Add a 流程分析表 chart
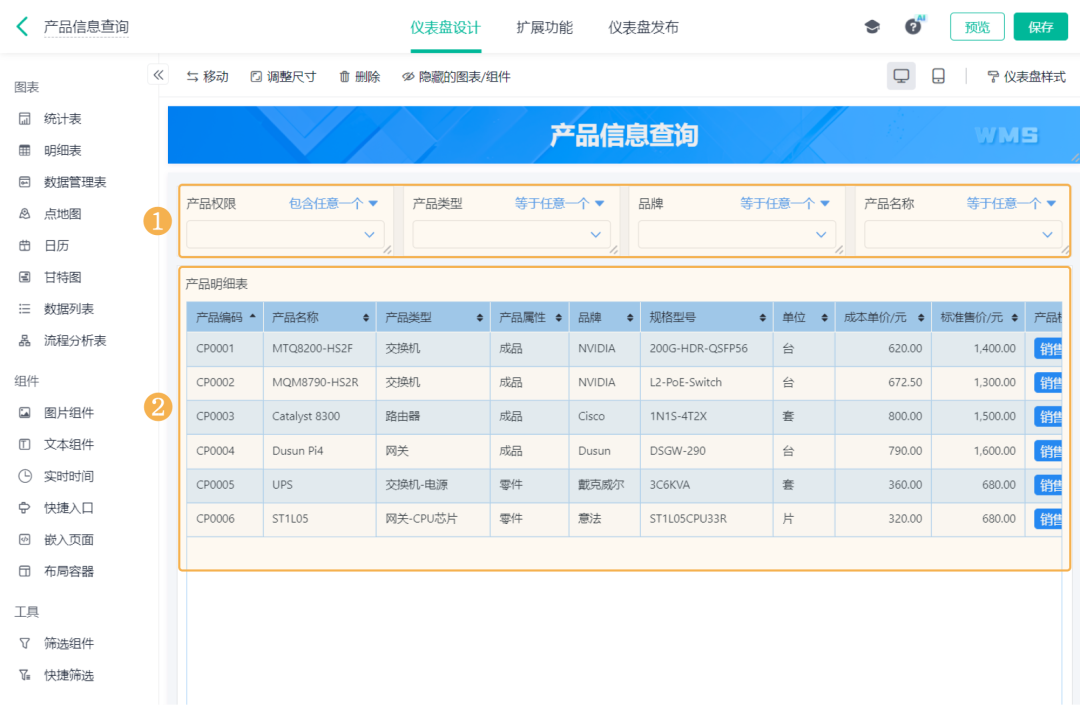 coord(74,341)
